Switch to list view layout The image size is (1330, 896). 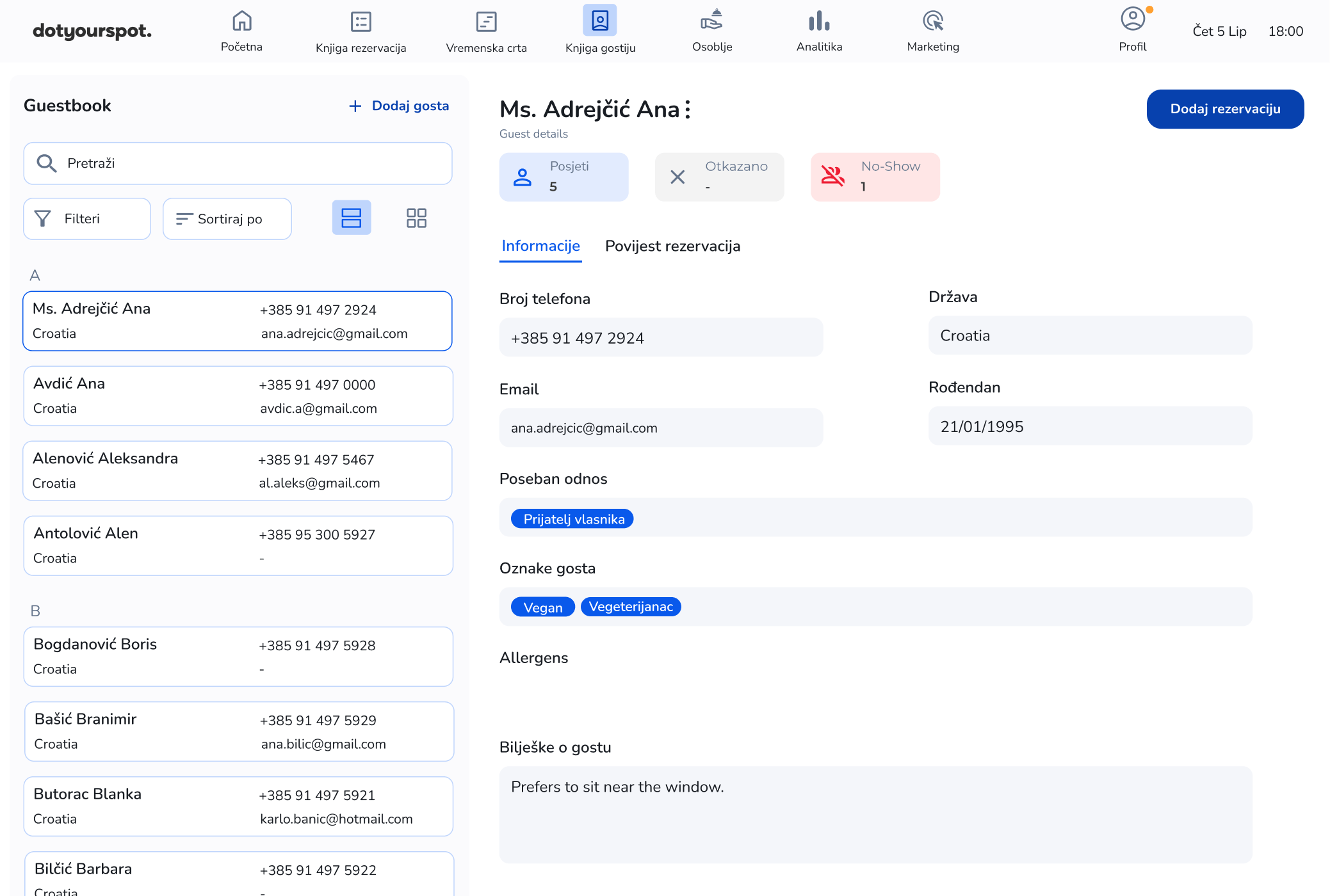tap(351, 218)
